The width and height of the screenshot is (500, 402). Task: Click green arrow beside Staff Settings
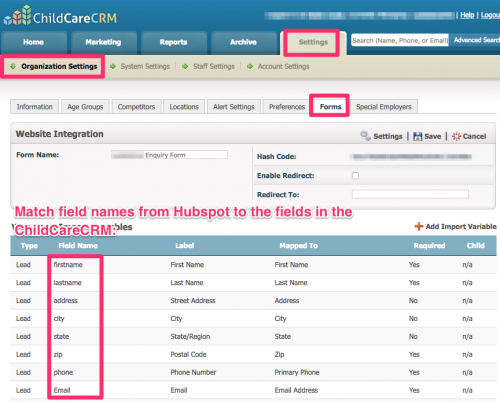(x=185, y=66)
